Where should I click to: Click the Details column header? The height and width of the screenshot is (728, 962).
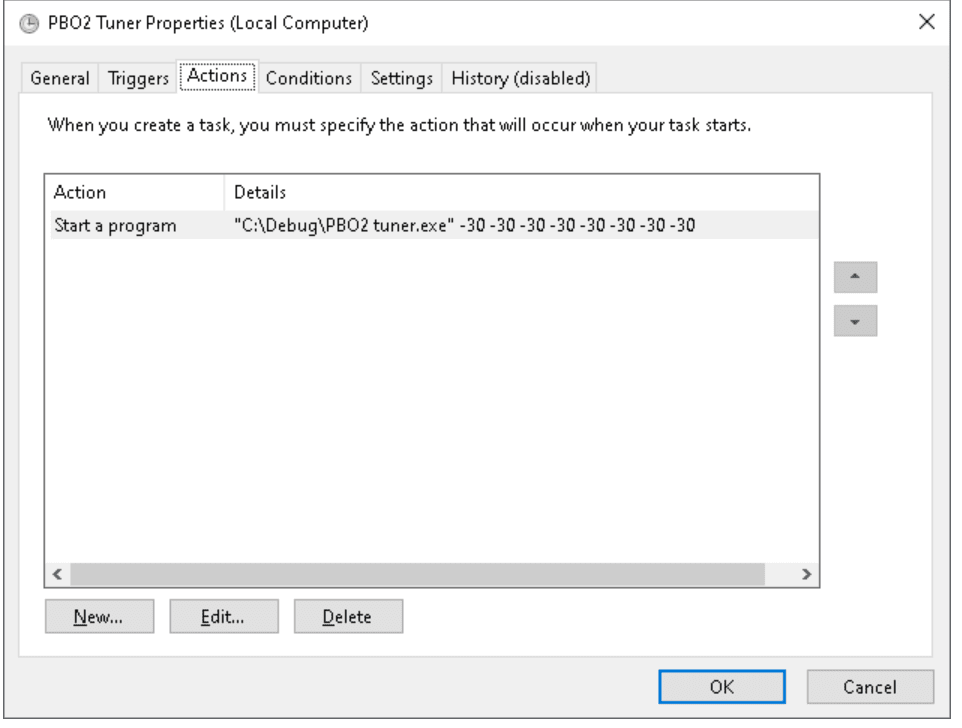pyautogui.click(x=520, y=192)
